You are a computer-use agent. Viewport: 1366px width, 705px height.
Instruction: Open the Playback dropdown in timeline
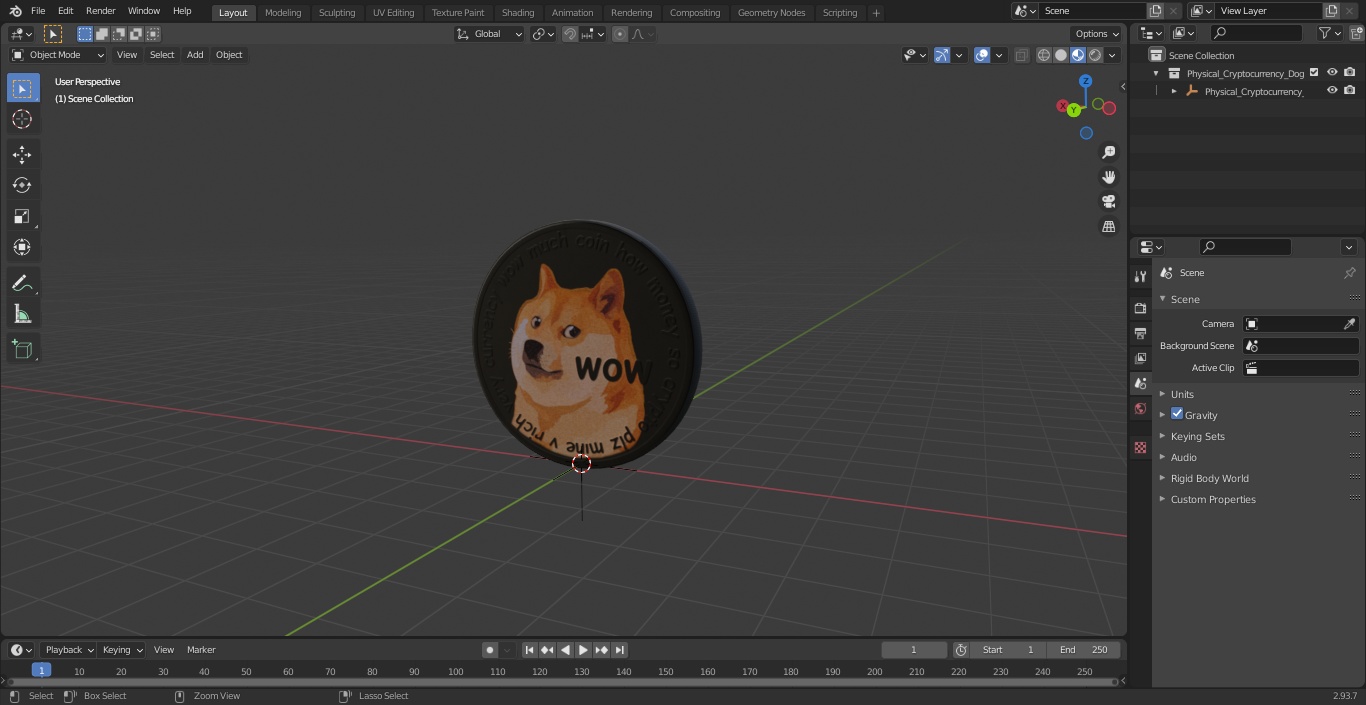pyautogui.click(x=69, y=650)
